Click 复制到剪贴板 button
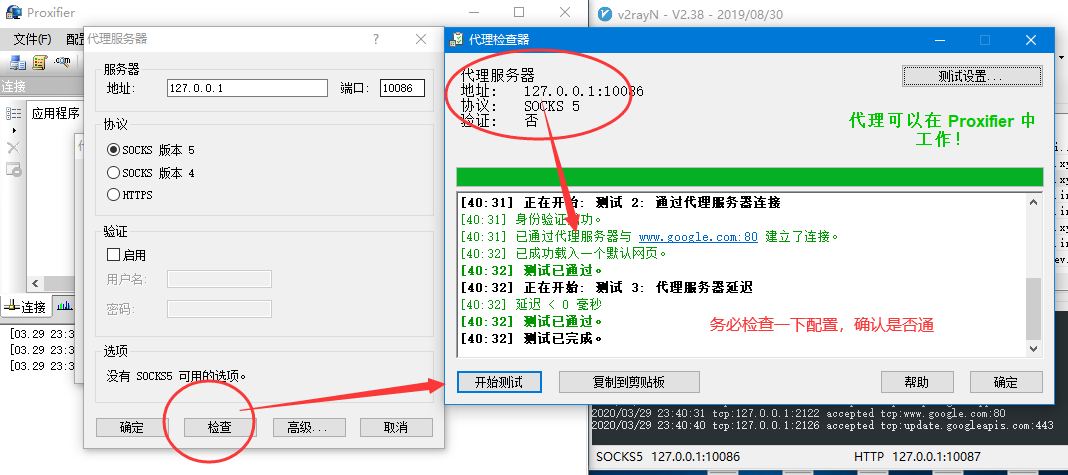1068x475 pixels. coord(629,382)
